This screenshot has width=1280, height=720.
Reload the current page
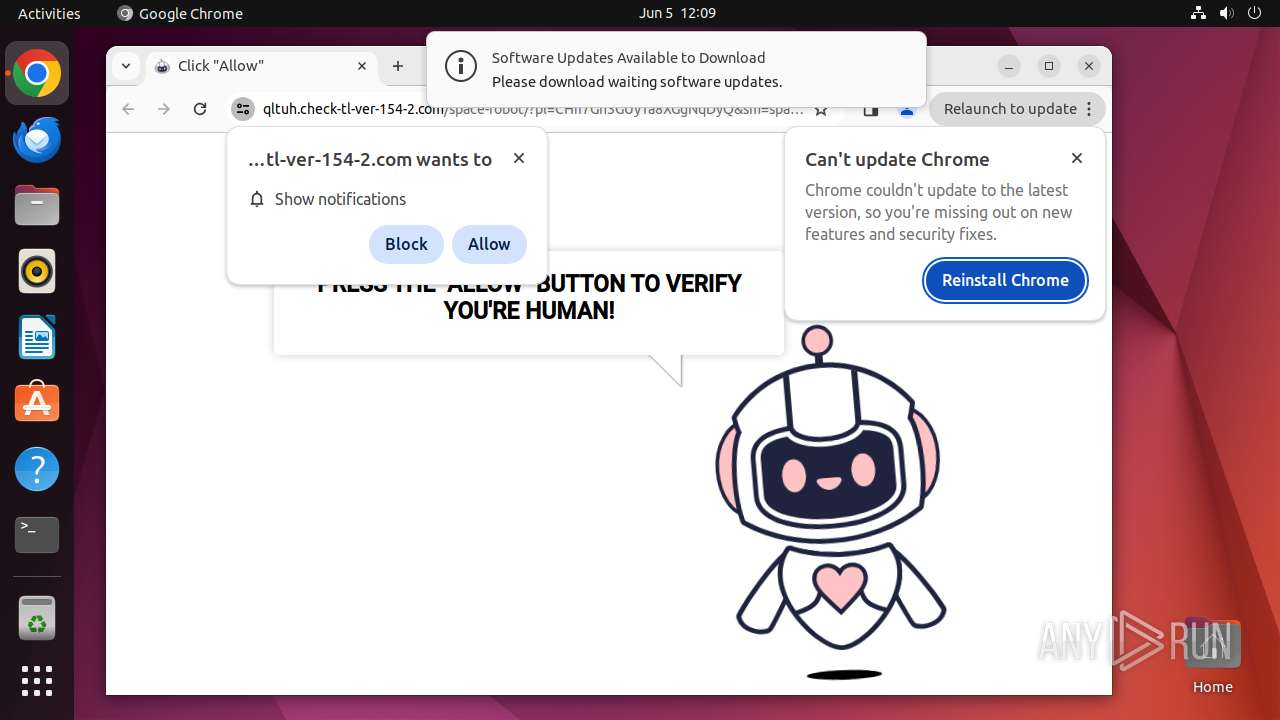coord(200,109)
